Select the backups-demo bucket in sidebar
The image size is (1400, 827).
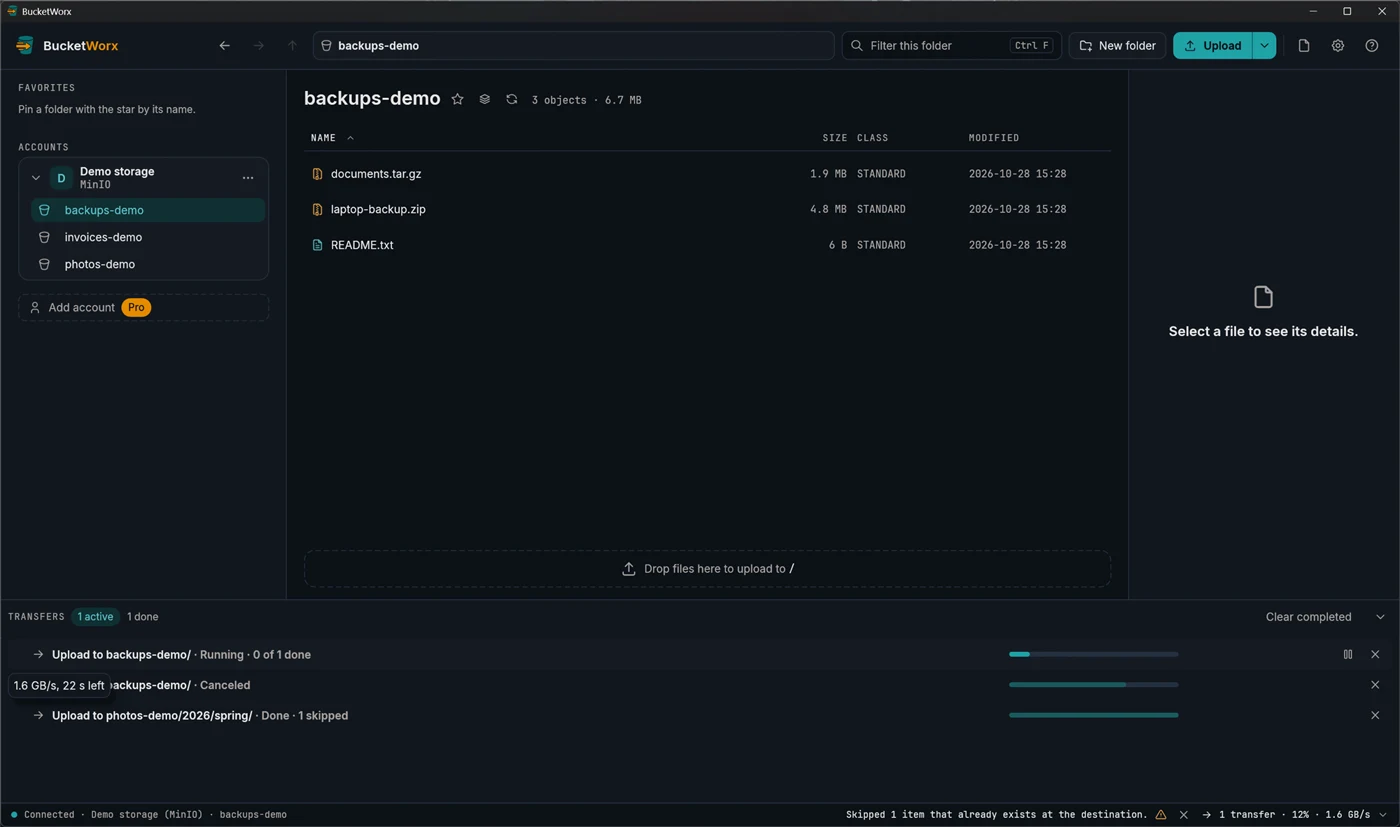(148, 210)
